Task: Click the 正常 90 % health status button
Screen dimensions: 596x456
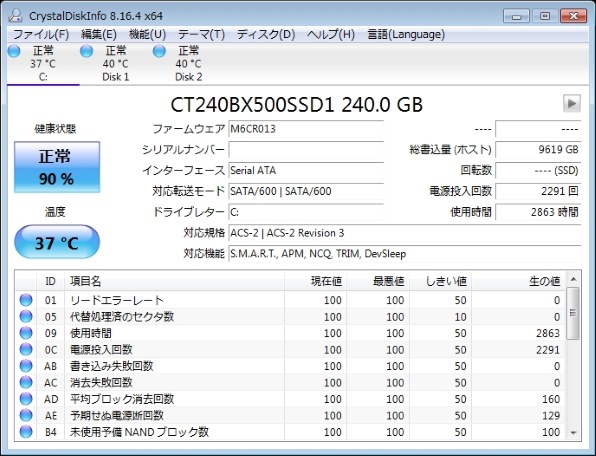Action: 57,167
